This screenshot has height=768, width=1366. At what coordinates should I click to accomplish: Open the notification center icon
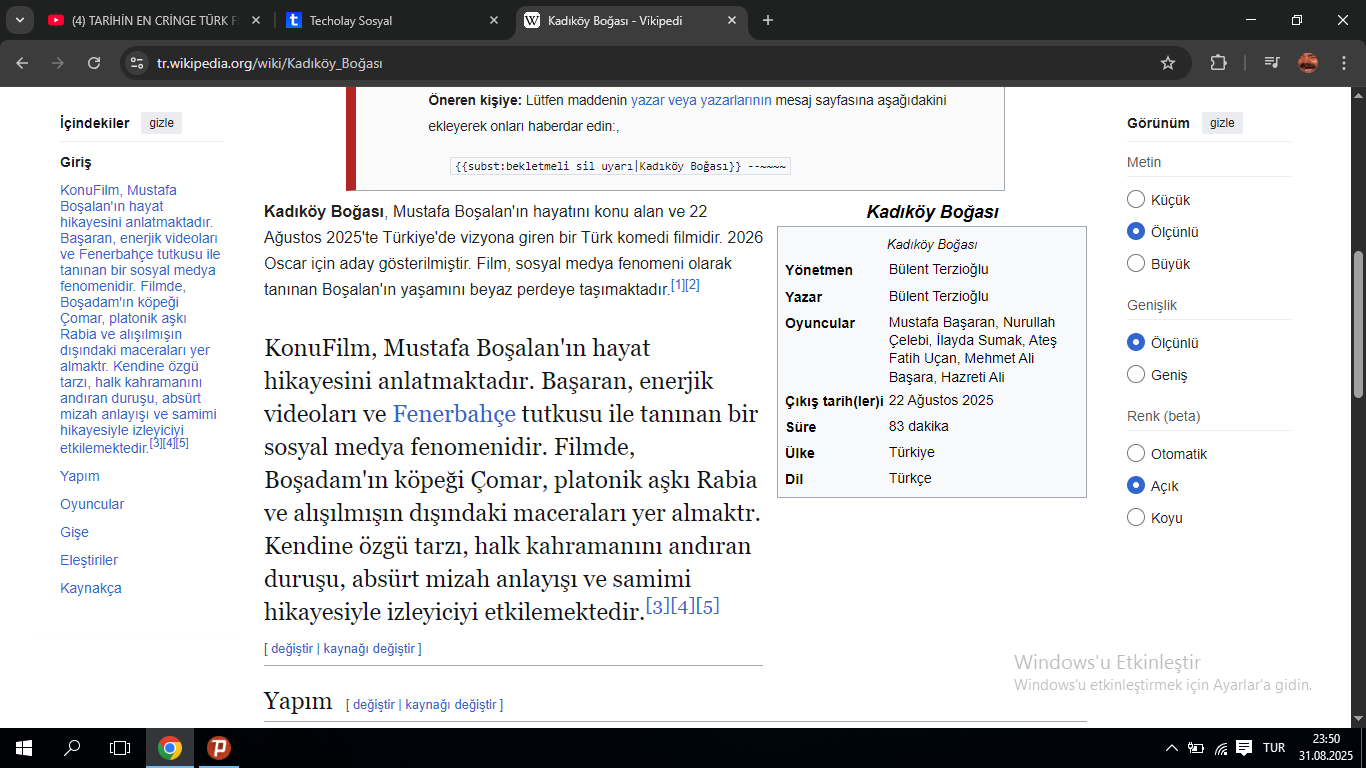pyautogui.click(x=1244, y=748)
